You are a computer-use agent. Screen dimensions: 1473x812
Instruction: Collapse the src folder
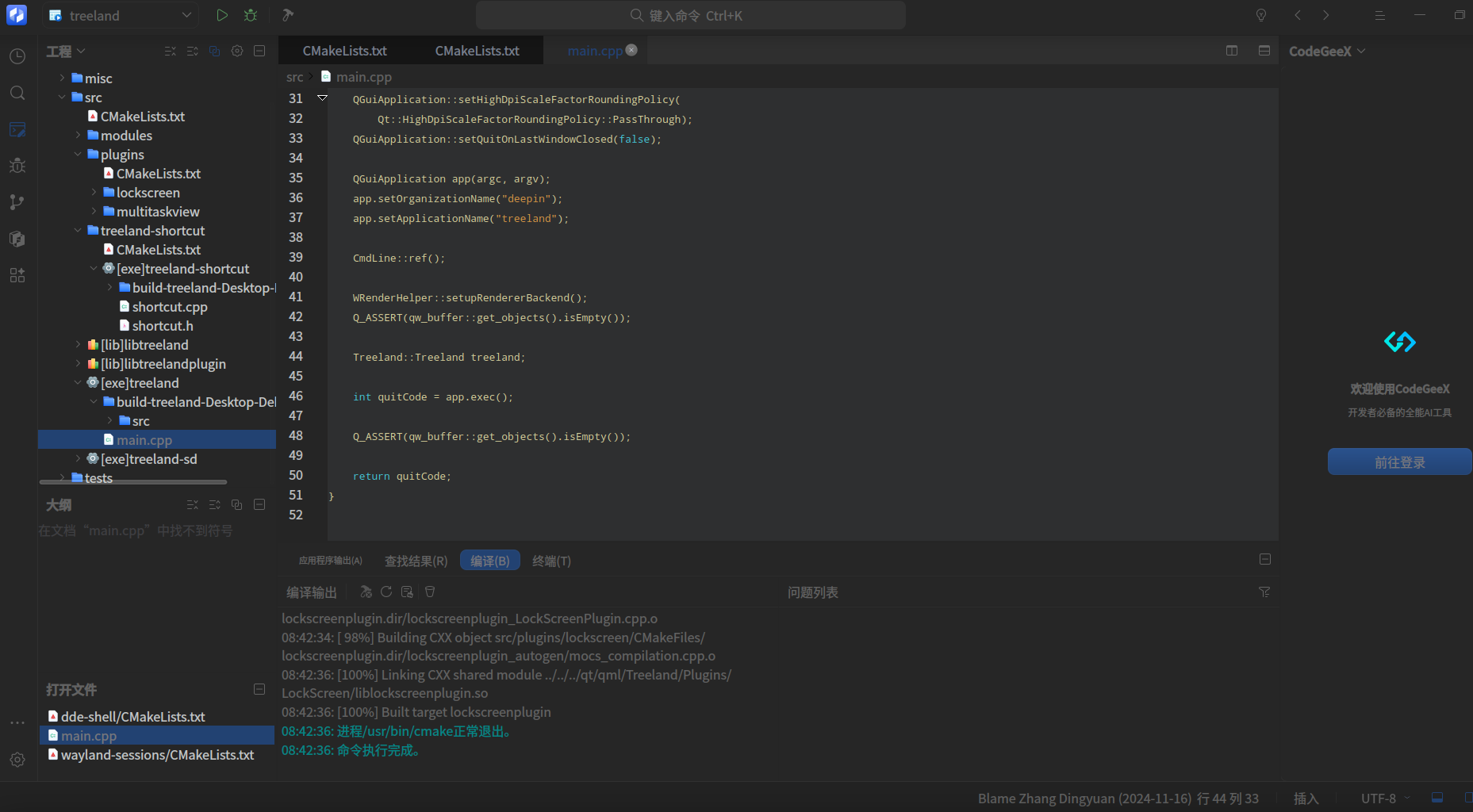(62, 97)
